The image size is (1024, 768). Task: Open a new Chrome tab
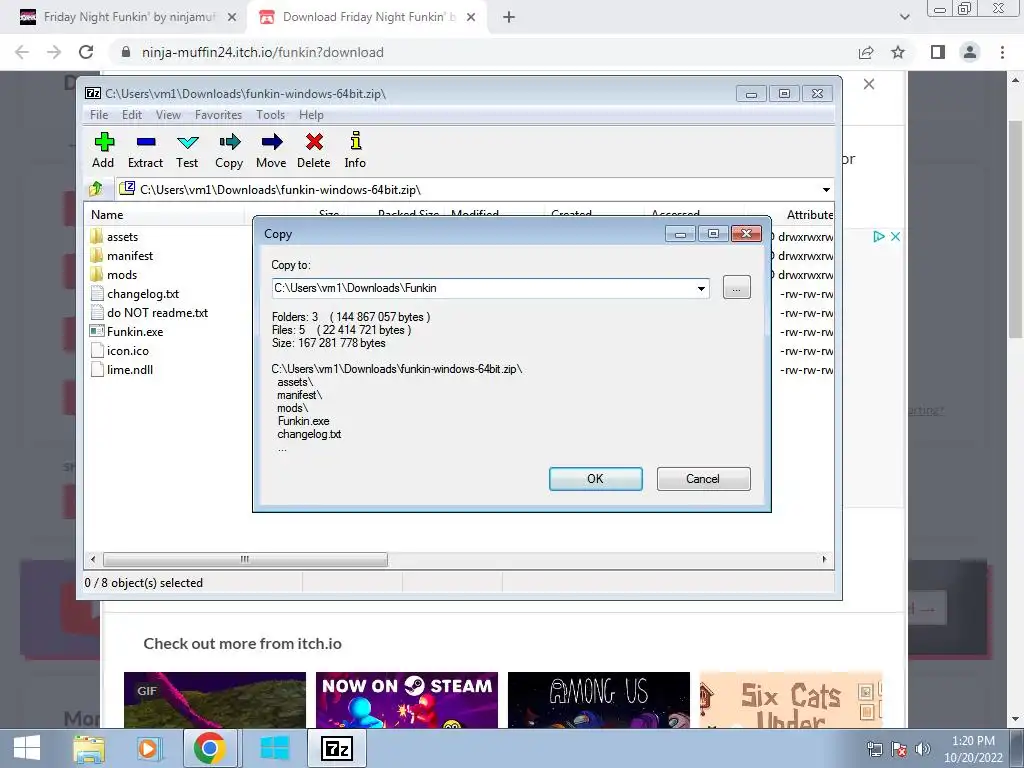click(509, 18)
